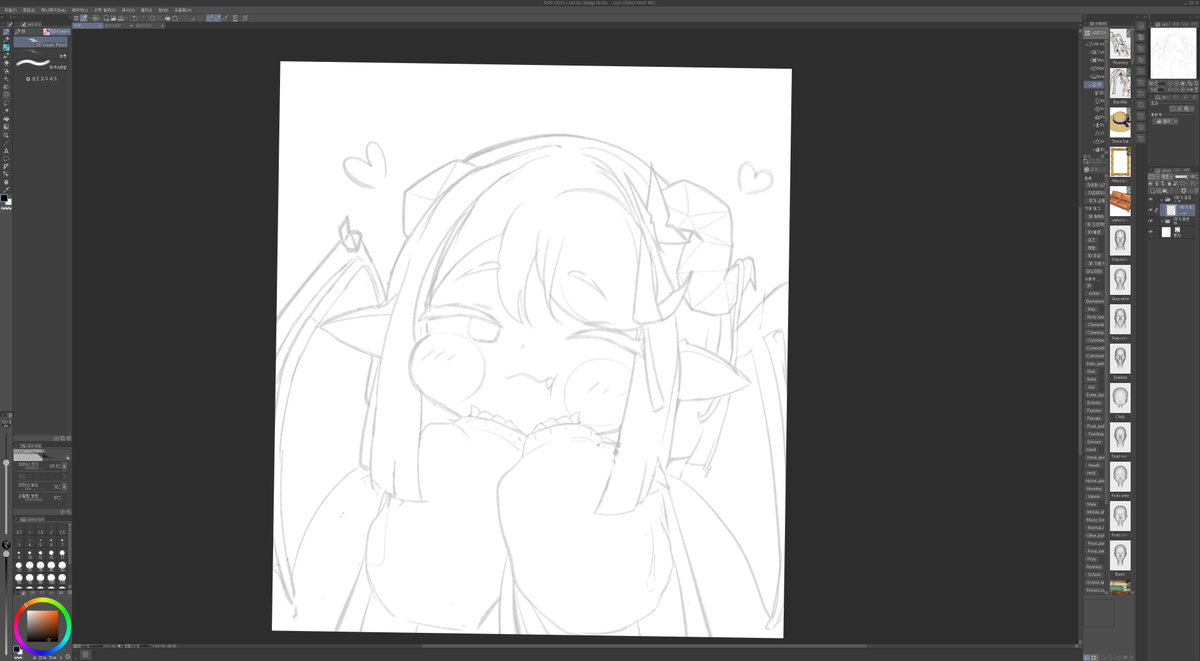Image resolution: width=1200 pixels, height=661 pixels.
Task: Click the leather sofa material thumbnail
Action: tap(1120, 201)
